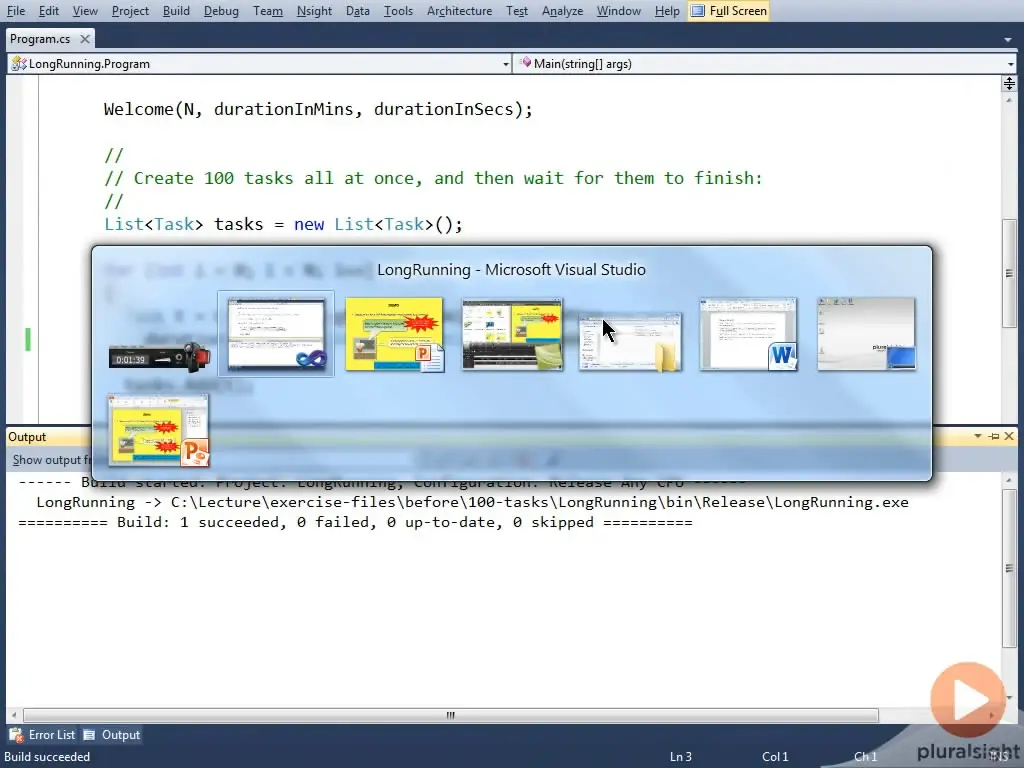
Task: Click the Welcome(N, durationInMins, durationInSecs) code line
Action: click(318, 109)
